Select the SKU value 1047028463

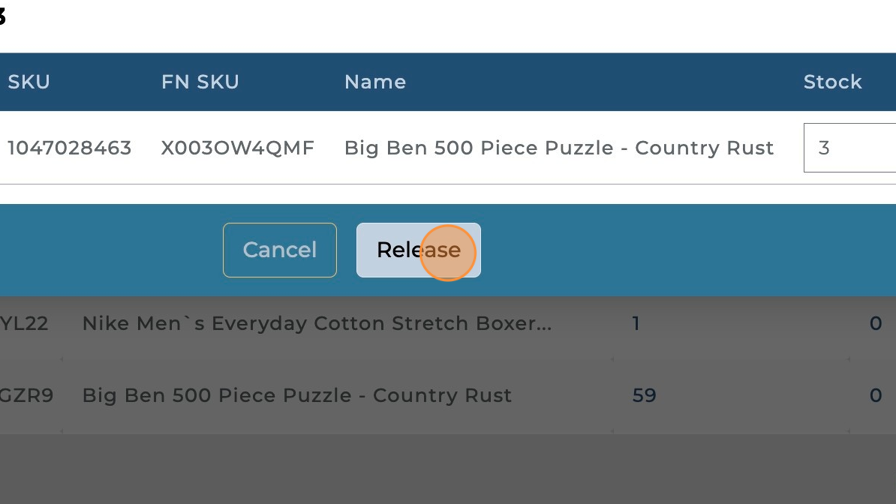[69, 148]
